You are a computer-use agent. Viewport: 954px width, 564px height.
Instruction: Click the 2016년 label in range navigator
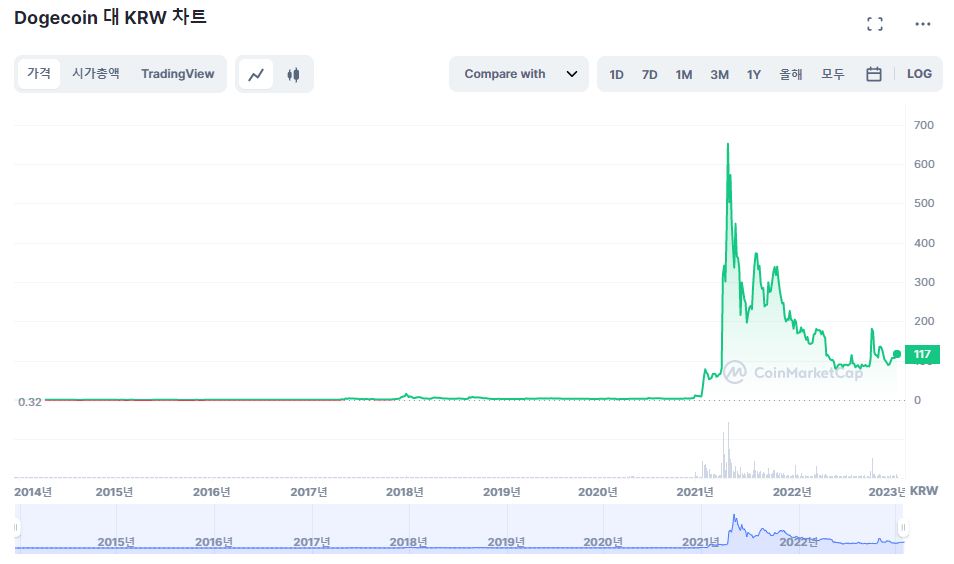(x=214, y=541)
